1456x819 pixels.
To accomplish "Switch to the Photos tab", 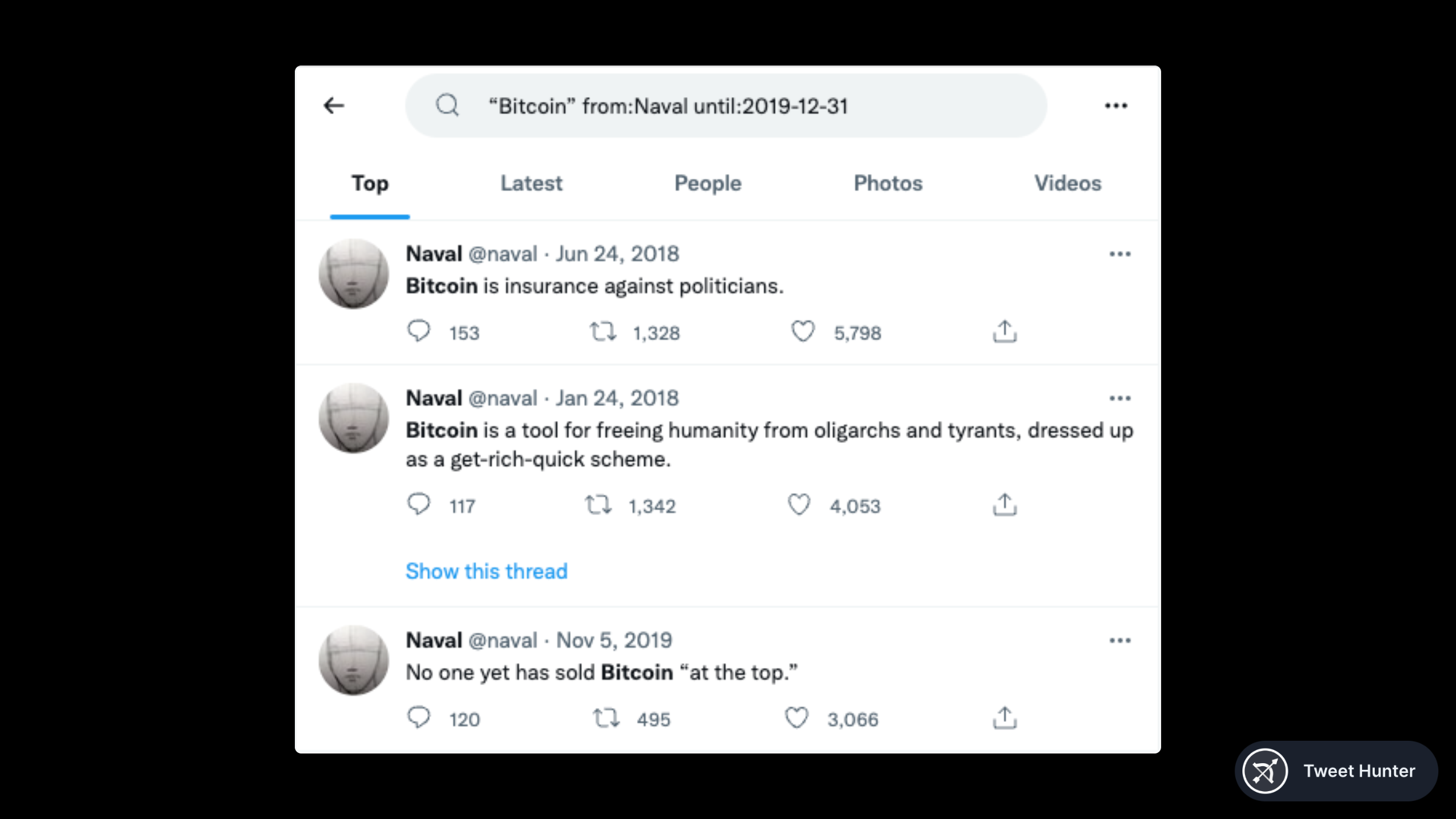I will click(x=888, y=183).
